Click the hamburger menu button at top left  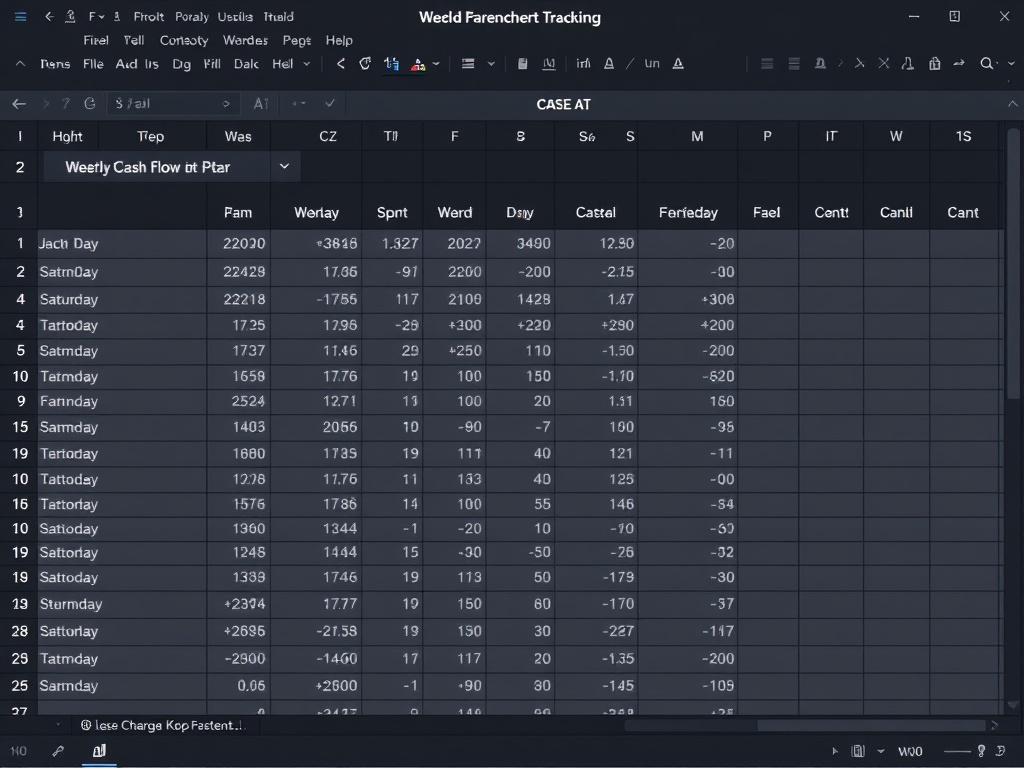20,17
